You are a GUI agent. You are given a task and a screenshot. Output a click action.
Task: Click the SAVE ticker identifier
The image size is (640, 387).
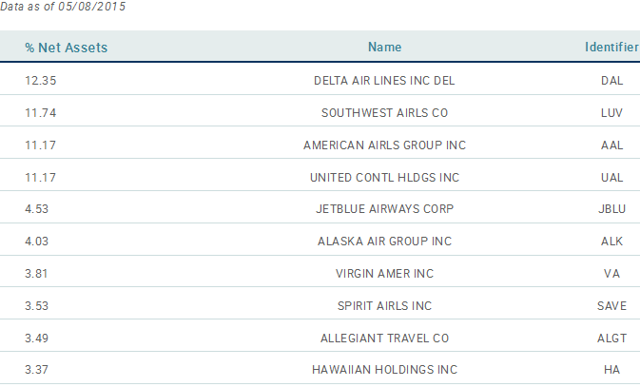coord(612,305)
